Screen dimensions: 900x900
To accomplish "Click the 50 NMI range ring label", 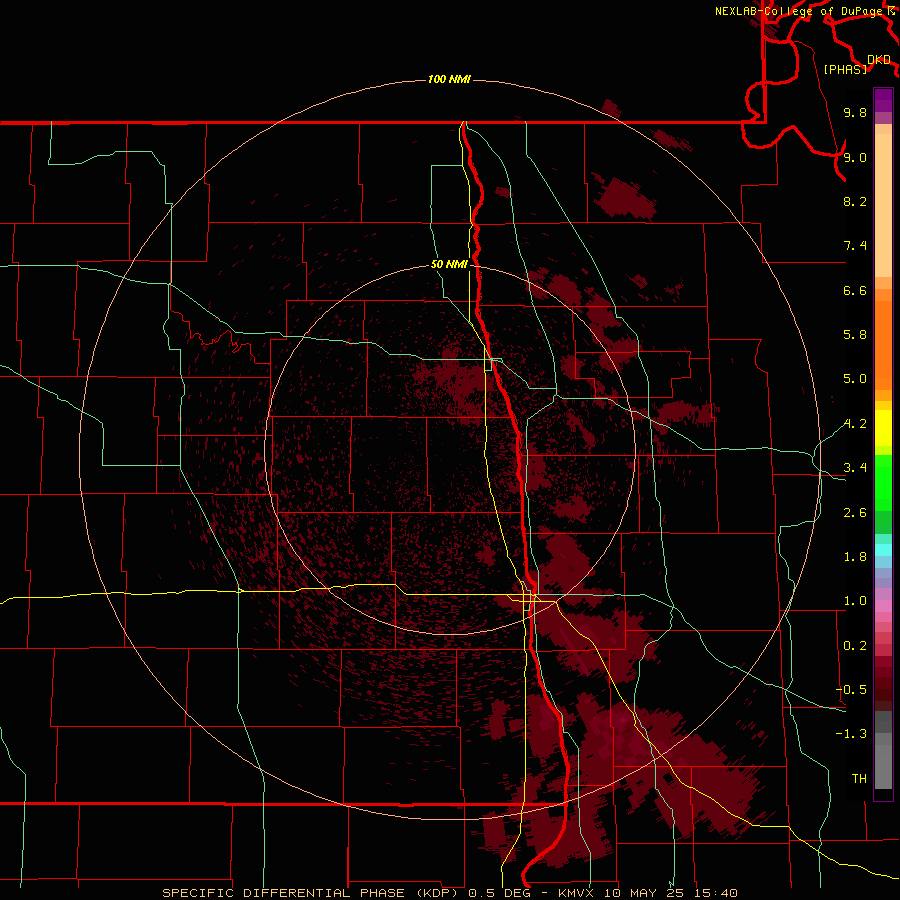I will 449,264.
